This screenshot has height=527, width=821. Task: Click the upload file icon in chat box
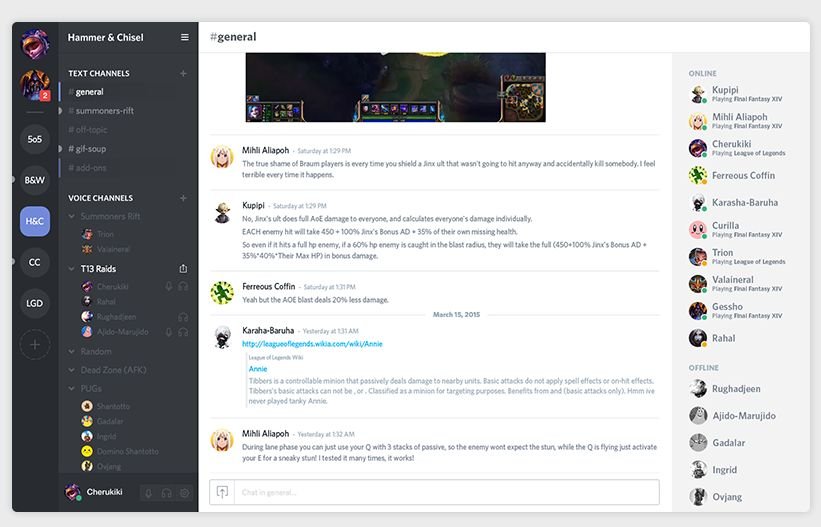pyautogui.click(x=222, y=492)
